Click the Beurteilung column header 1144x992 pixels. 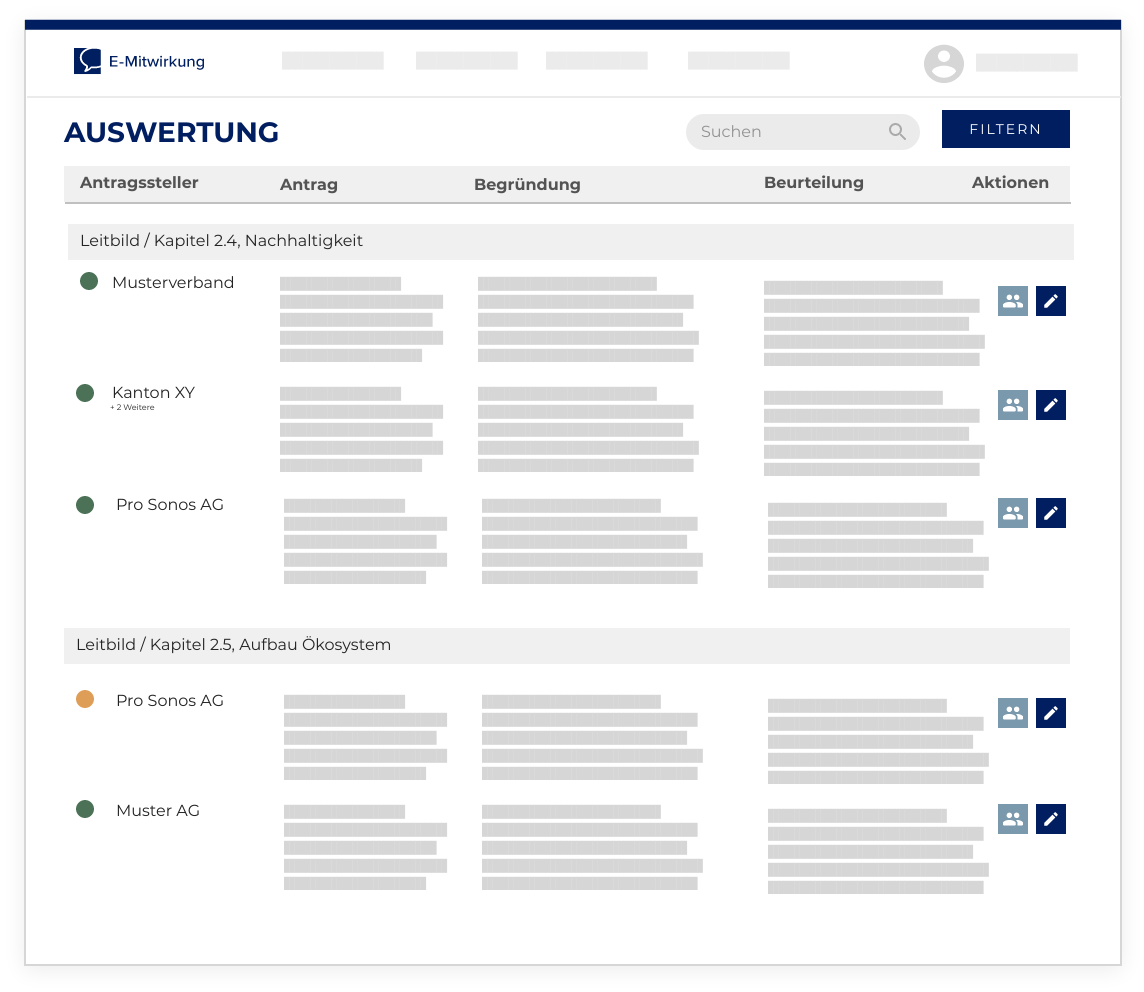pyautogui.click(x=813, y=183)
